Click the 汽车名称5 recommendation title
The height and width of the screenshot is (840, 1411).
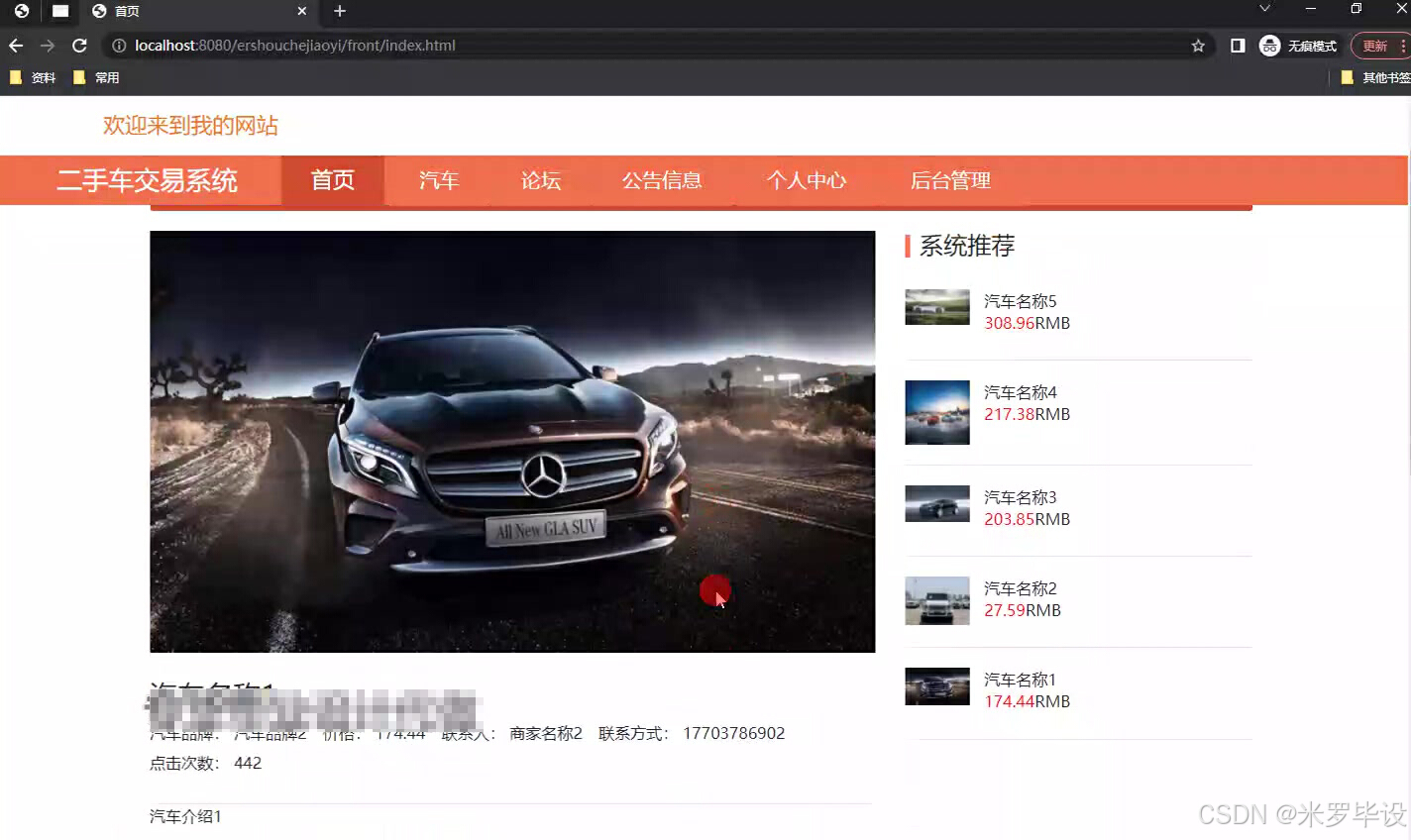click(1021, 301)
